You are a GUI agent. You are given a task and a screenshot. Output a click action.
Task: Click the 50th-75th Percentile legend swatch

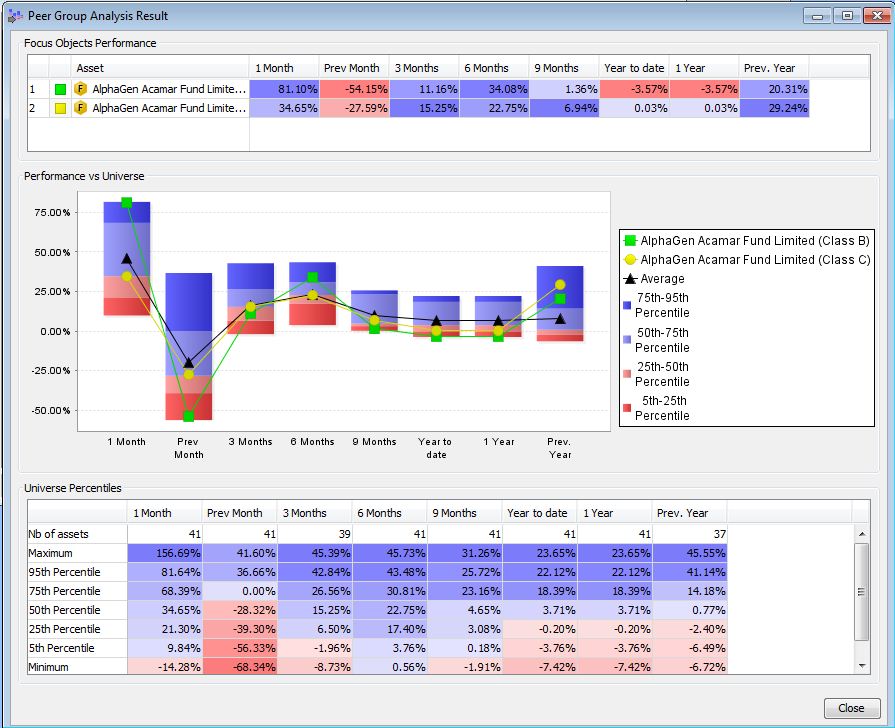(x=627, y=340)
